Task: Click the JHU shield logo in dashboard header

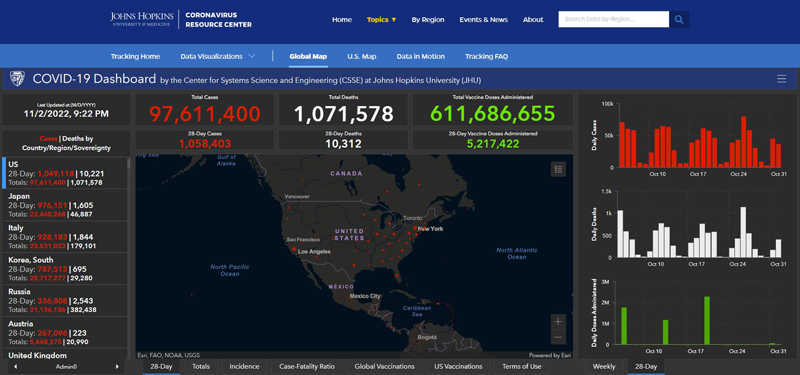Action: (17, 79)
